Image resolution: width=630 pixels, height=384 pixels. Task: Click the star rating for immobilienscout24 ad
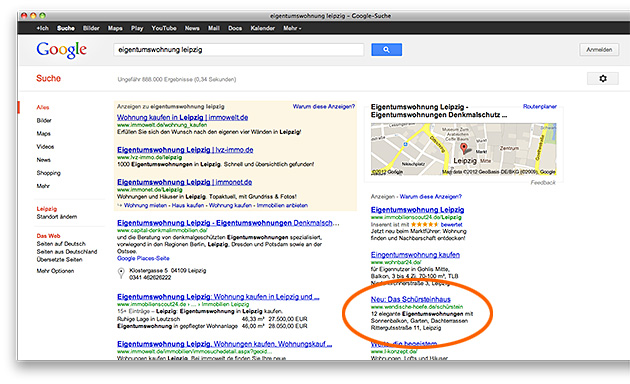tap(424, 225)
